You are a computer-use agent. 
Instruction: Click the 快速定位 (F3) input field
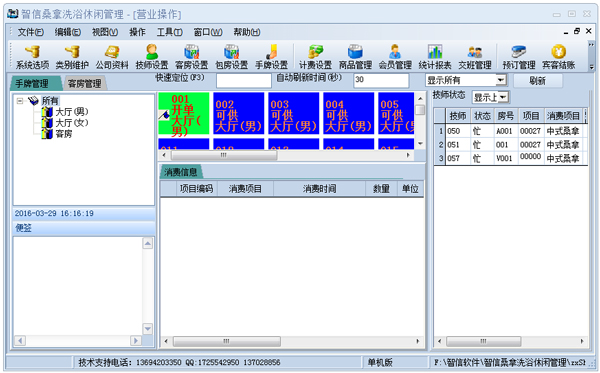[x=244, y=80]
